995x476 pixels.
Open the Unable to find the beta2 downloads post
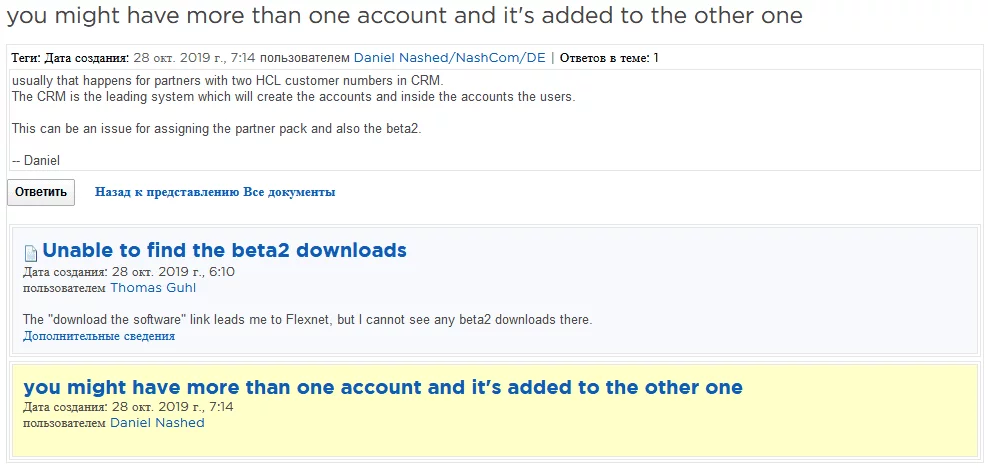224,251
